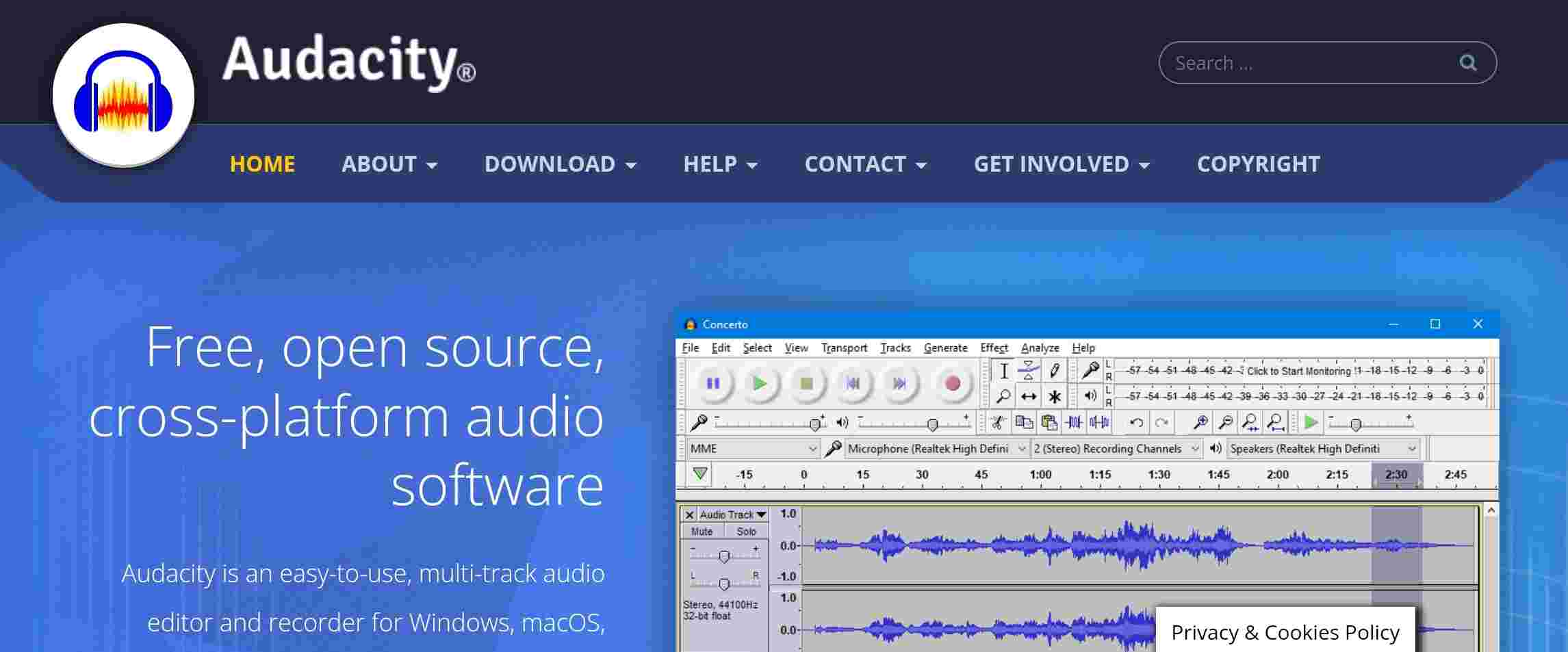Click the Audacity headphones logo
1568x652 pixels.
[123, 94]
